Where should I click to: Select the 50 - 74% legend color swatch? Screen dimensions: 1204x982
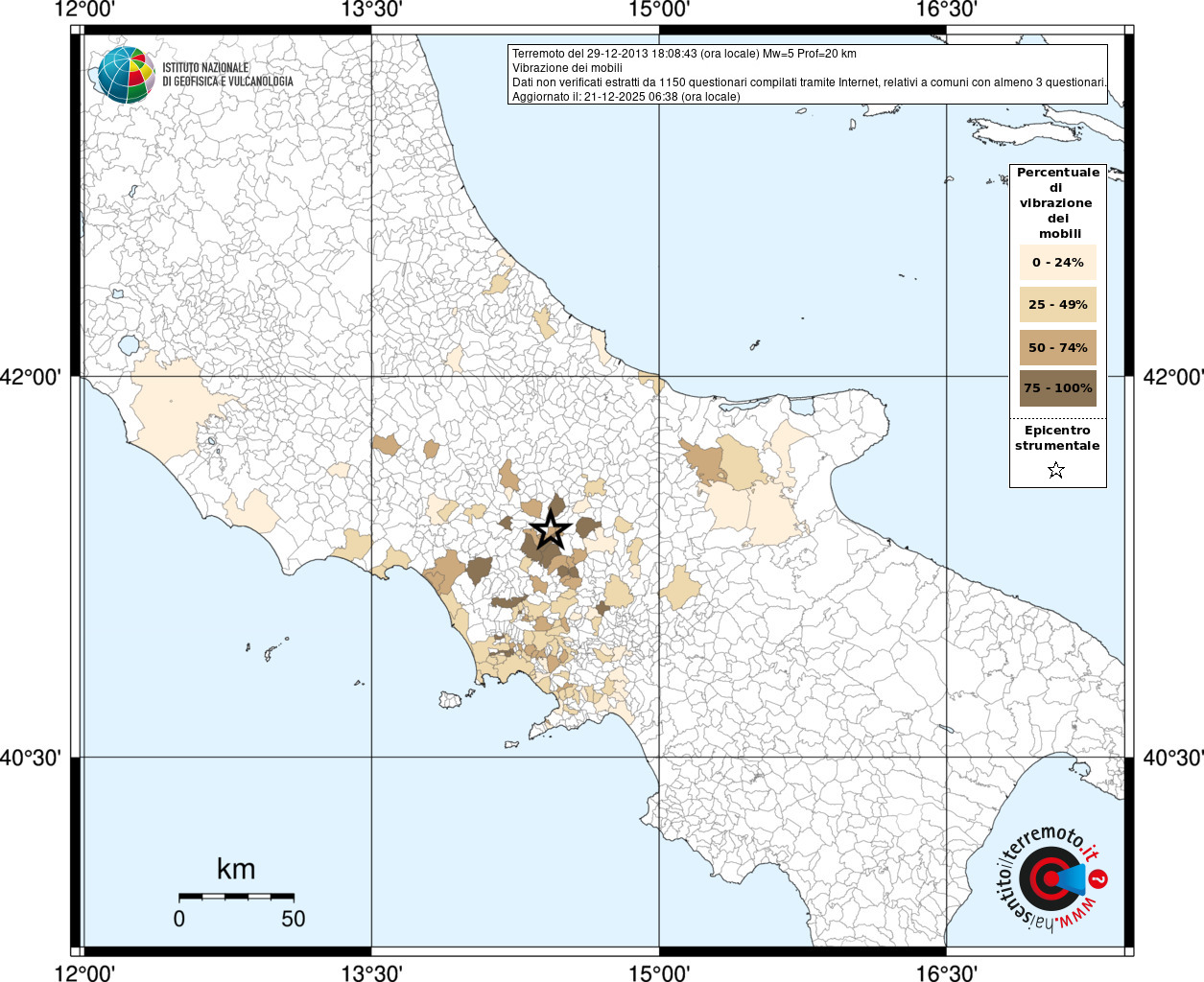[x=1057, y=347]
